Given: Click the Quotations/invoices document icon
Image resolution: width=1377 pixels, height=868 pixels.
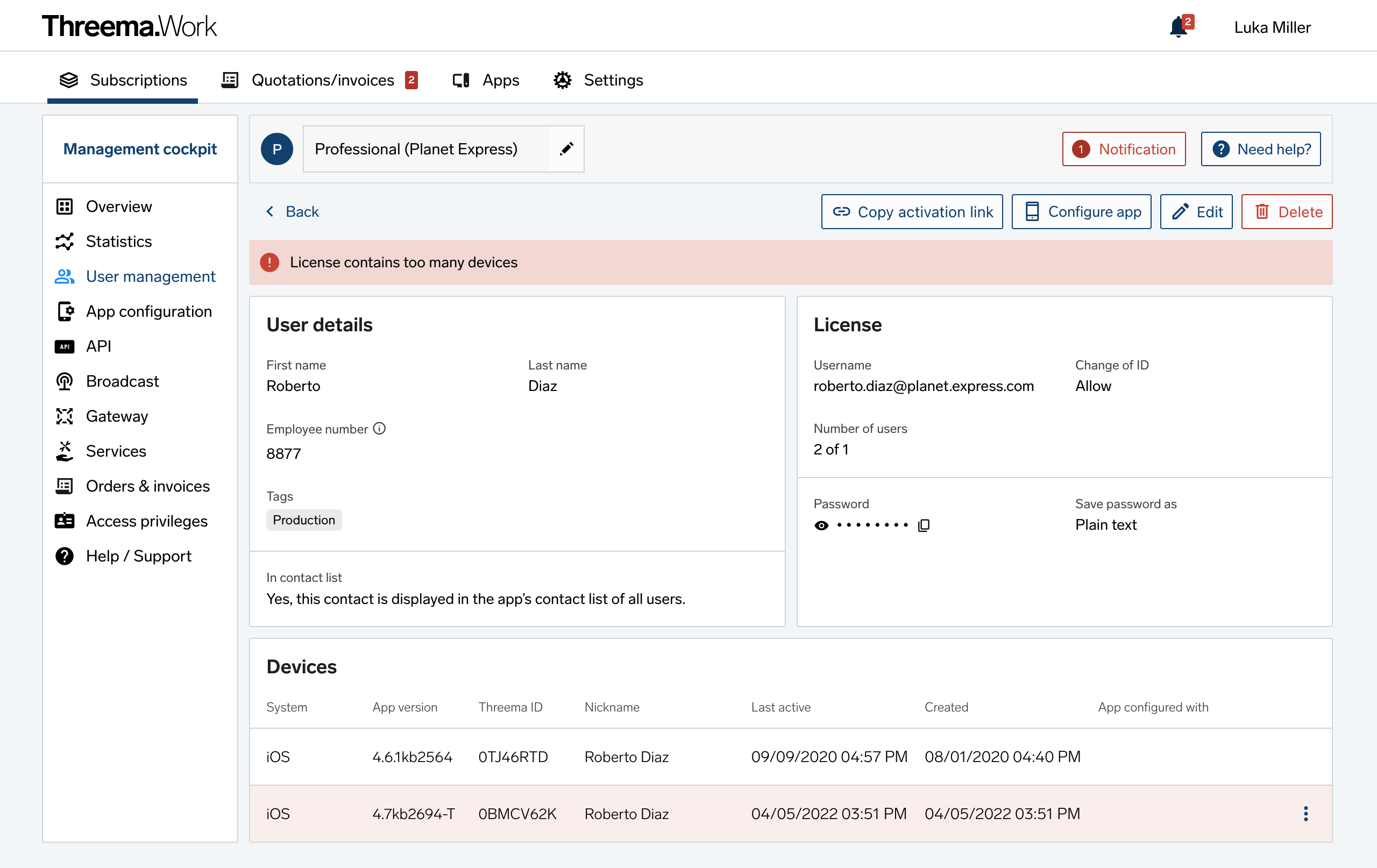Looking at the screenshot, I should (230, 80).
